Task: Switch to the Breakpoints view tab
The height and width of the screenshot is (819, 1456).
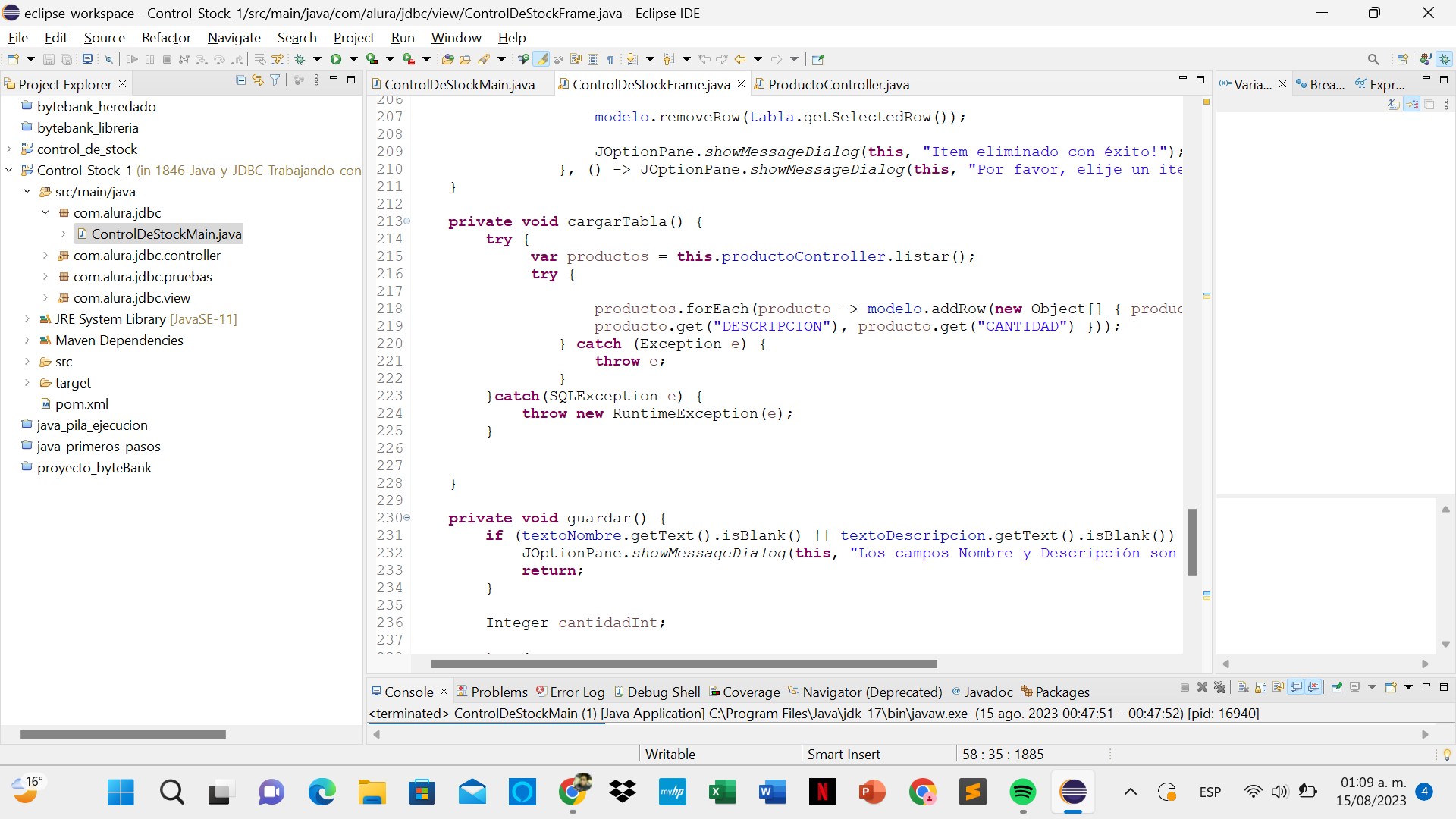Action: [1320, 85]
